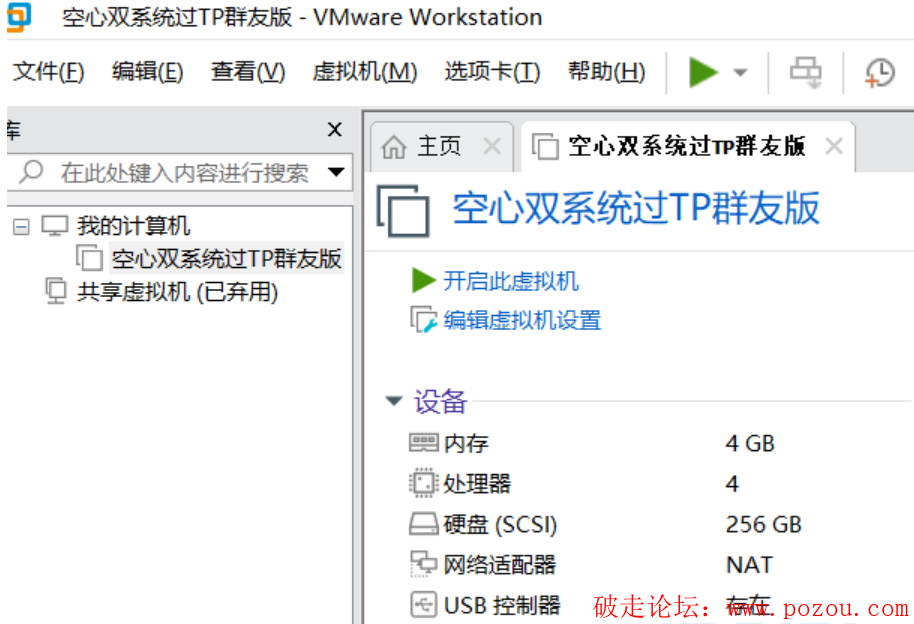
Task: Click the 我的计算机 monitor icon
Action: [55, 226]
